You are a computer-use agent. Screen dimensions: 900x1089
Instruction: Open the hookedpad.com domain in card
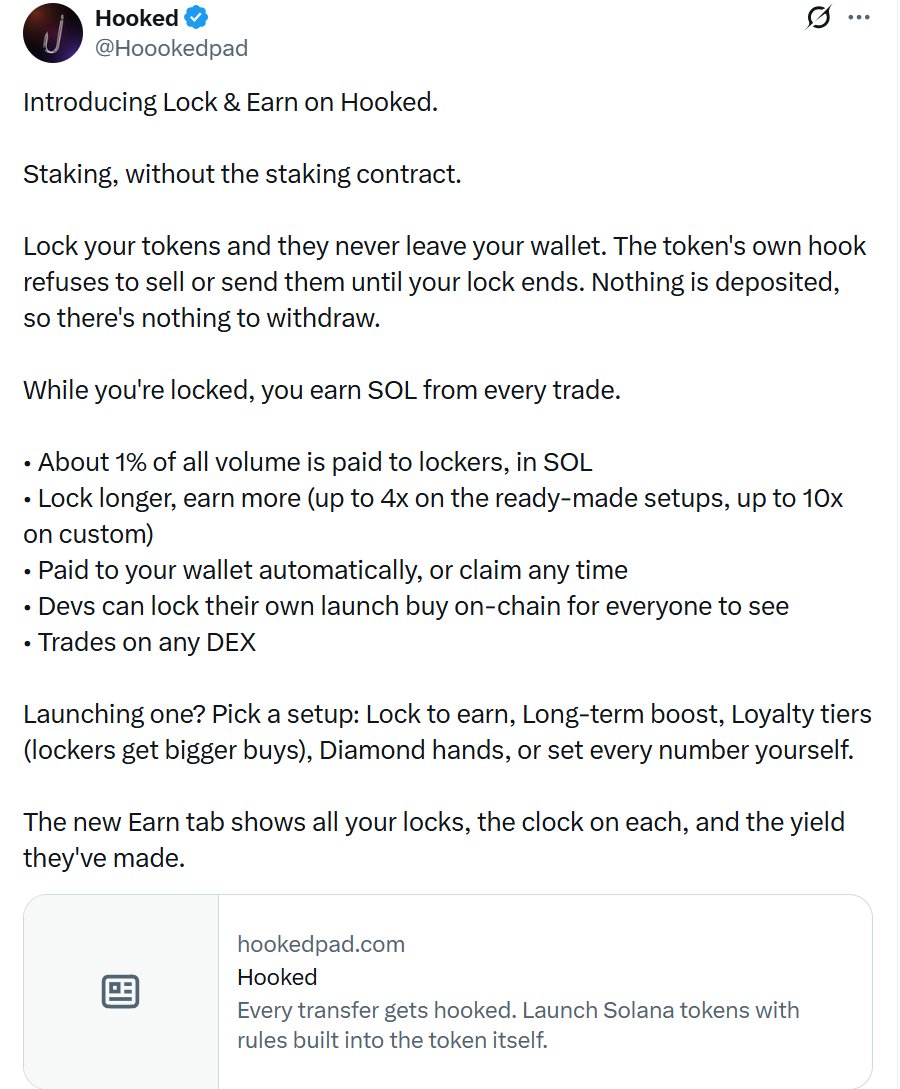[x=321, y=944]
